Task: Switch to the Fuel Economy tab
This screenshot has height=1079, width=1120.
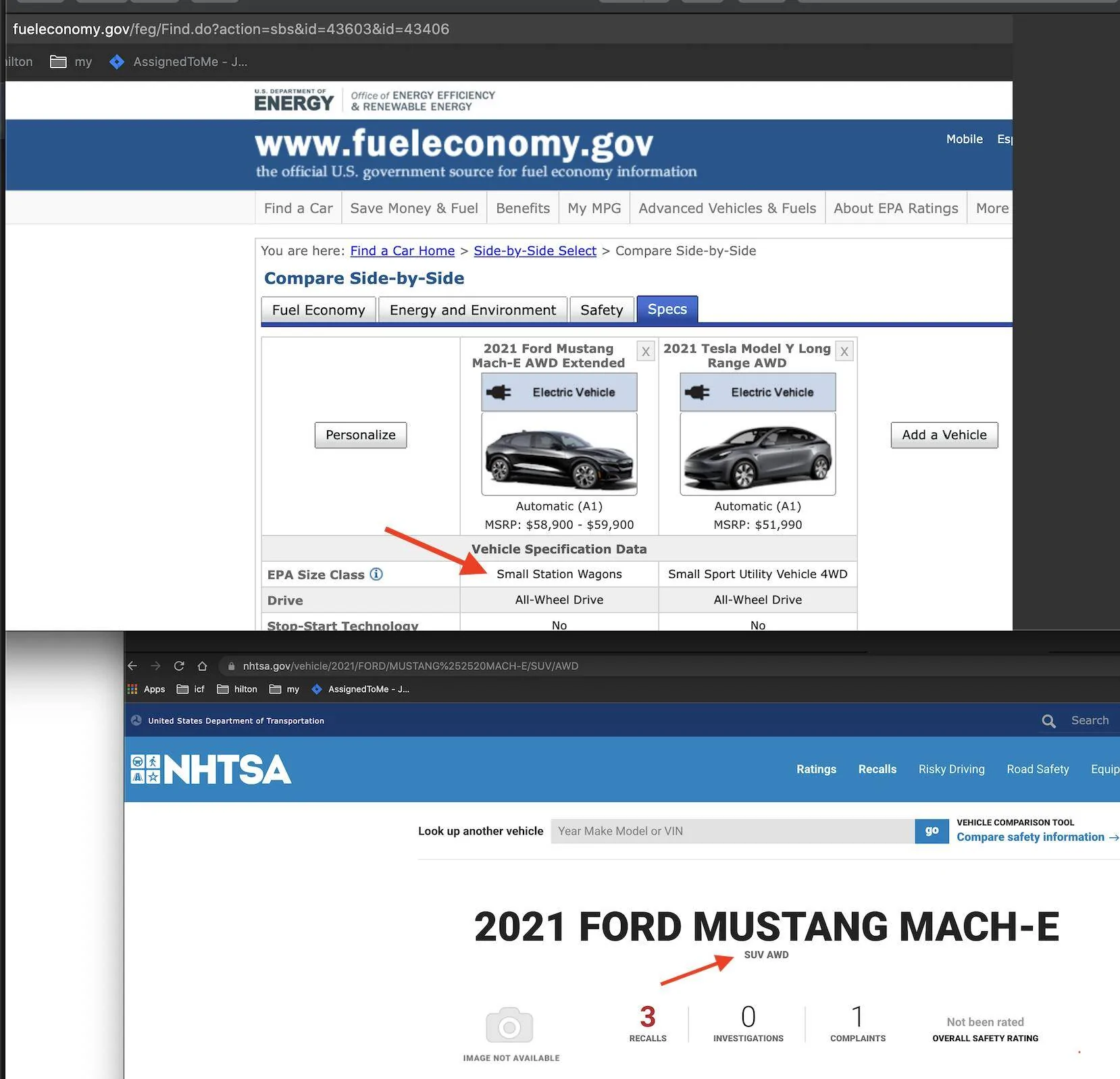Action: tap(318, 310)
